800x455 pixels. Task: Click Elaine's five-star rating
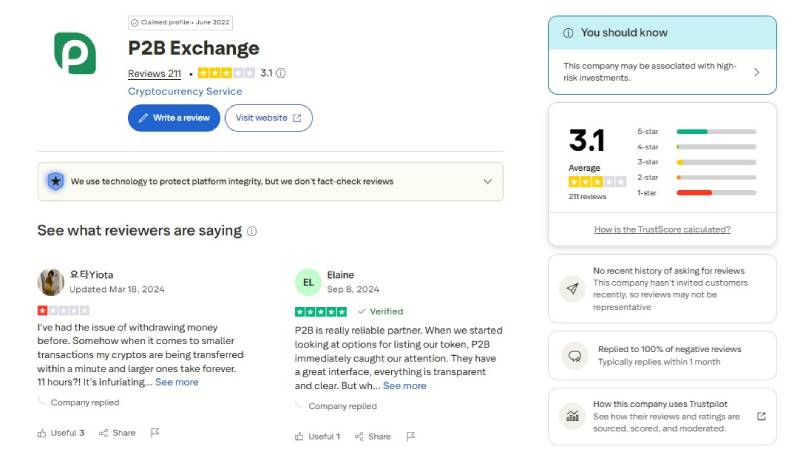(321, 312)
